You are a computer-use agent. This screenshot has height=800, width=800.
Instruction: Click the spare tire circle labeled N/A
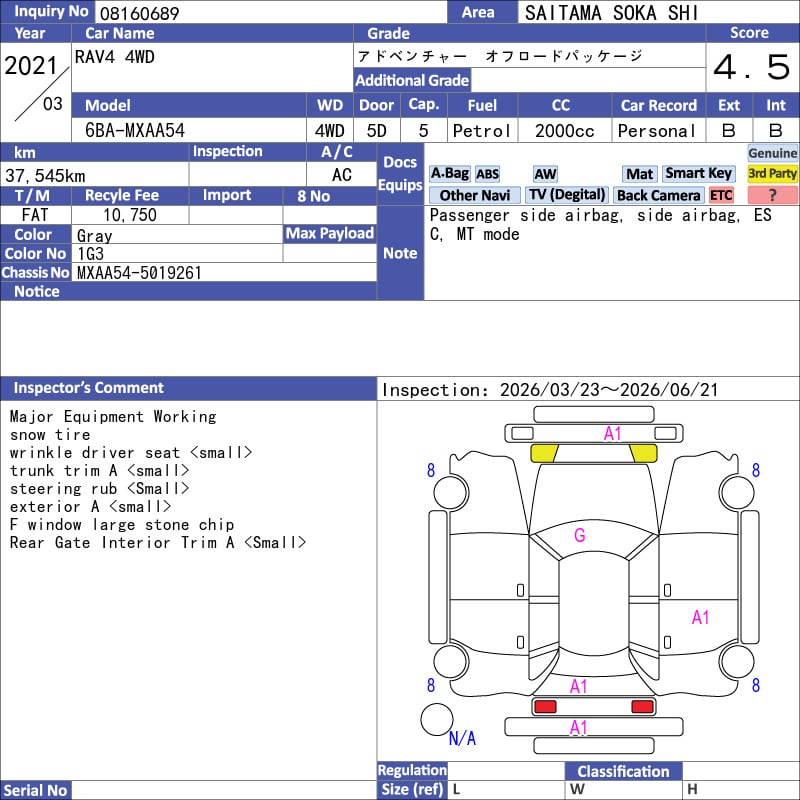[x=437, y=719]
